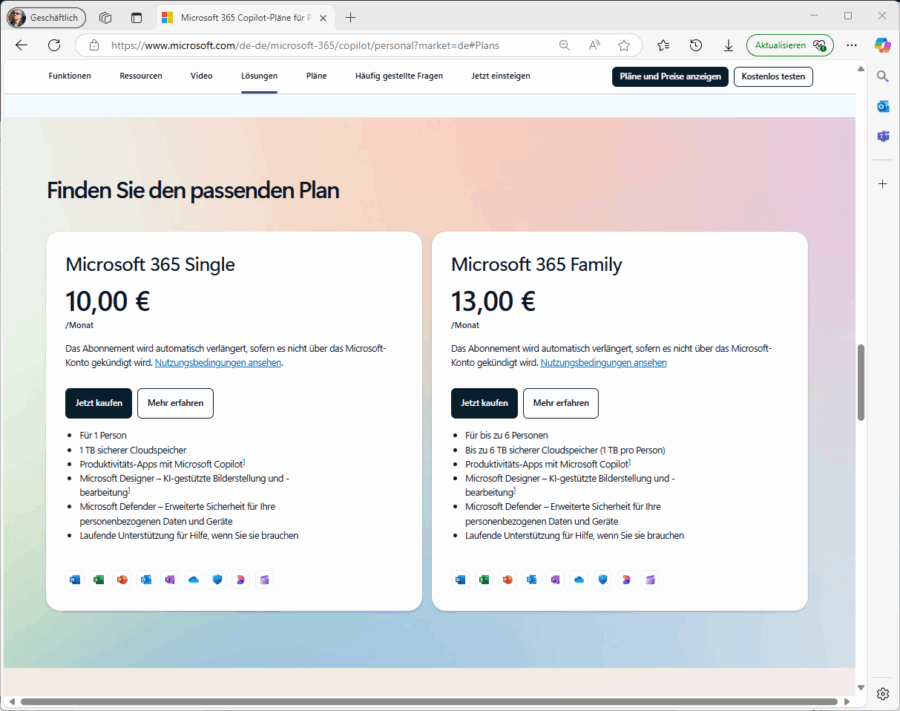Select the Video navigation item
900x711 pixels.
(201, 76)
